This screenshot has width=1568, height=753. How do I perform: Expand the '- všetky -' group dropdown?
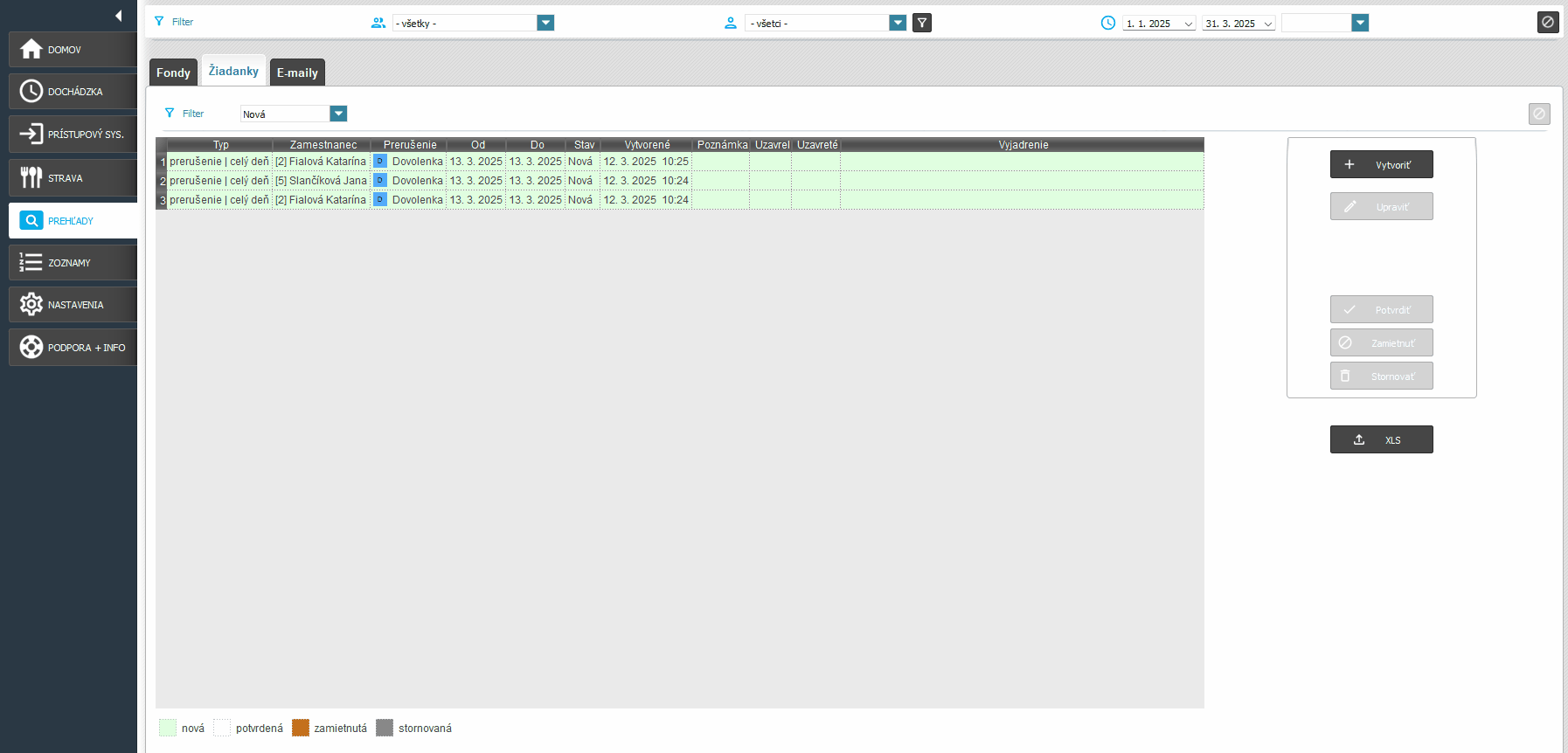pyautogui.click(x=545, y=23)
